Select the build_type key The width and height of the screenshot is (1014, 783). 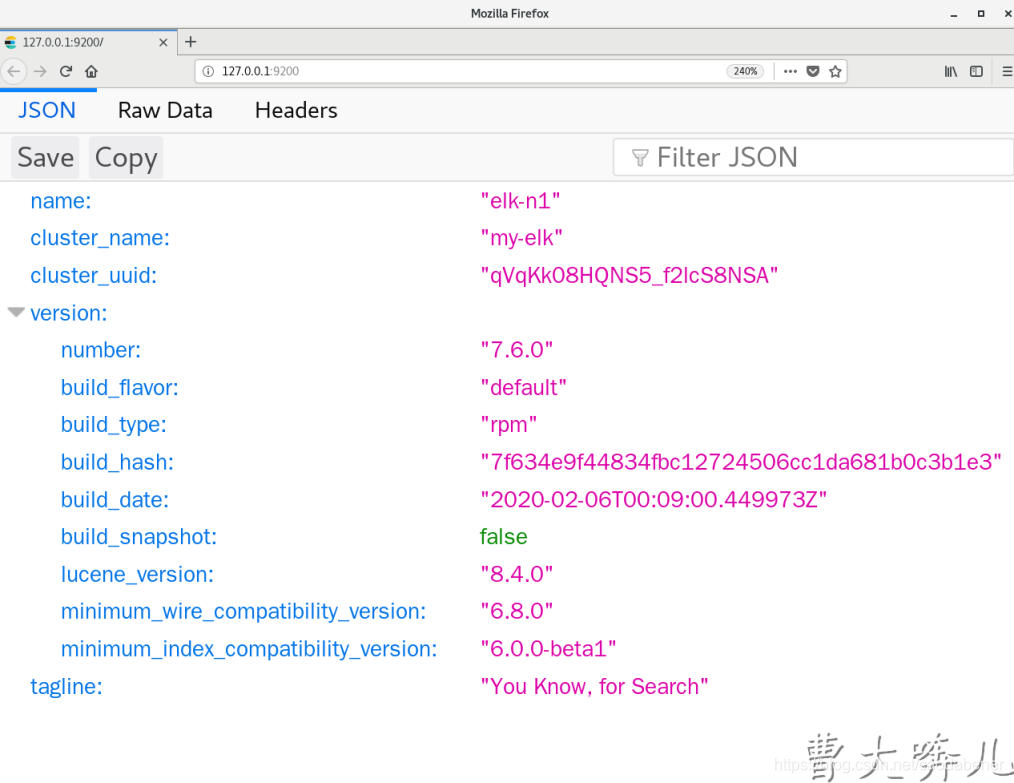coord(114,424)
